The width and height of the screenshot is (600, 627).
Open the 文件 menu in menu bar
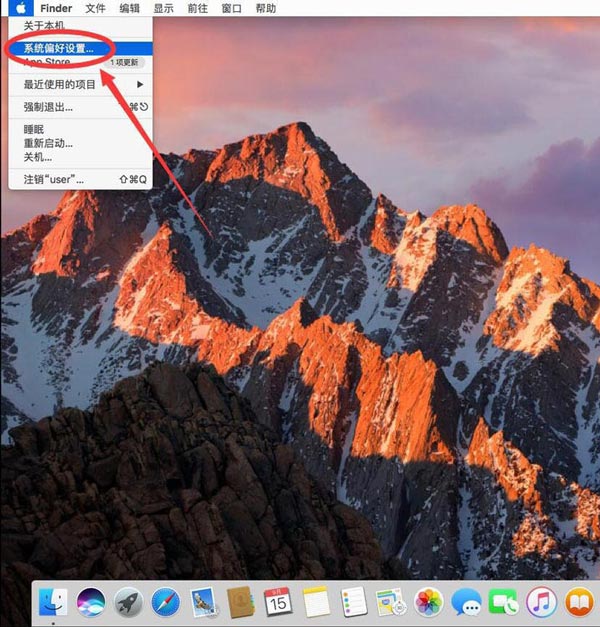(95, 8)
